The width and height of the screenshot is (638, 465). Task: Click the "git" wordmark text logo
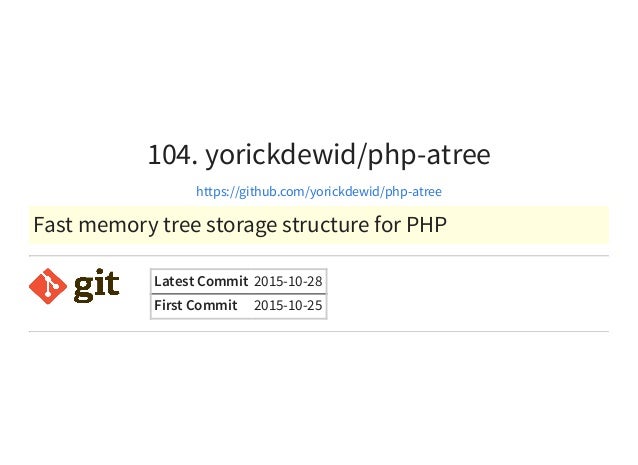96,285
